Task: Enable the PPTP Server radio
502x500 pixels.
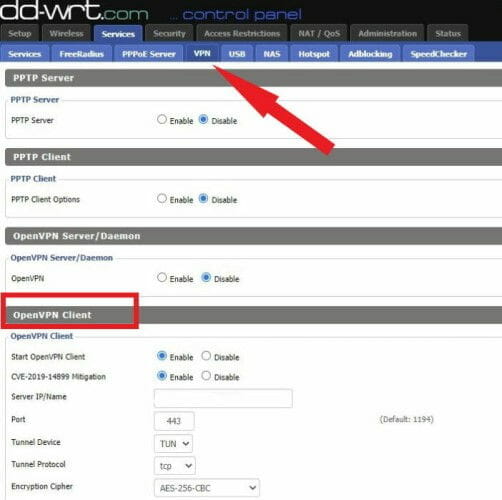Action: pos(162,119)
